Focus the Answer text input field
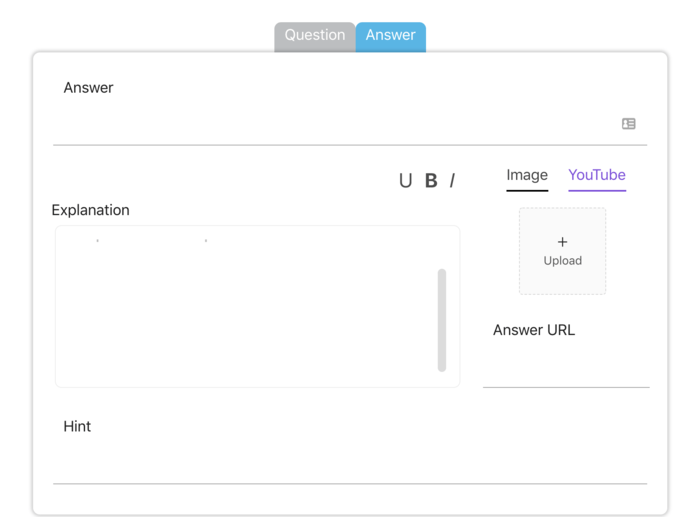 click(330, 125)
